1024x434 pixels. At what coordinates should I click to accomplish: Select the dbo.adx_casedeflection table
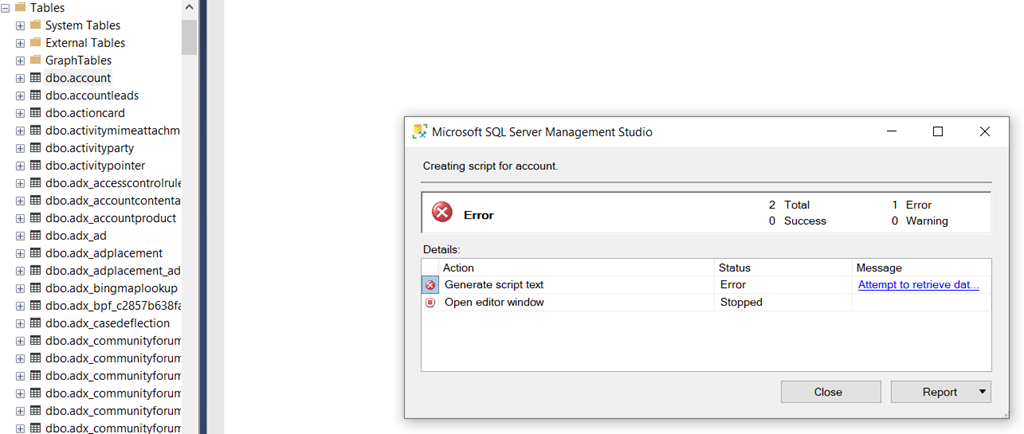[x=108, y=324]
